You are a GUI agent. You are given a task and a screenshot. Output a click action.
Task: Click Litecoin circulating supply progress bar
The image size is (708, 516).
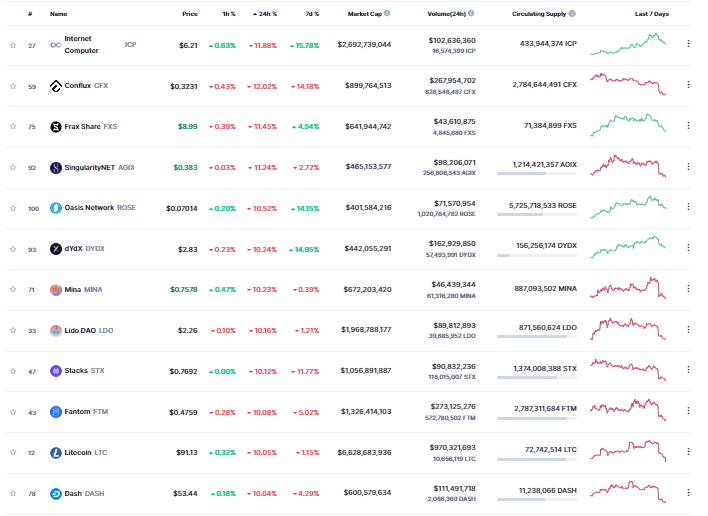tap(537, 459)
